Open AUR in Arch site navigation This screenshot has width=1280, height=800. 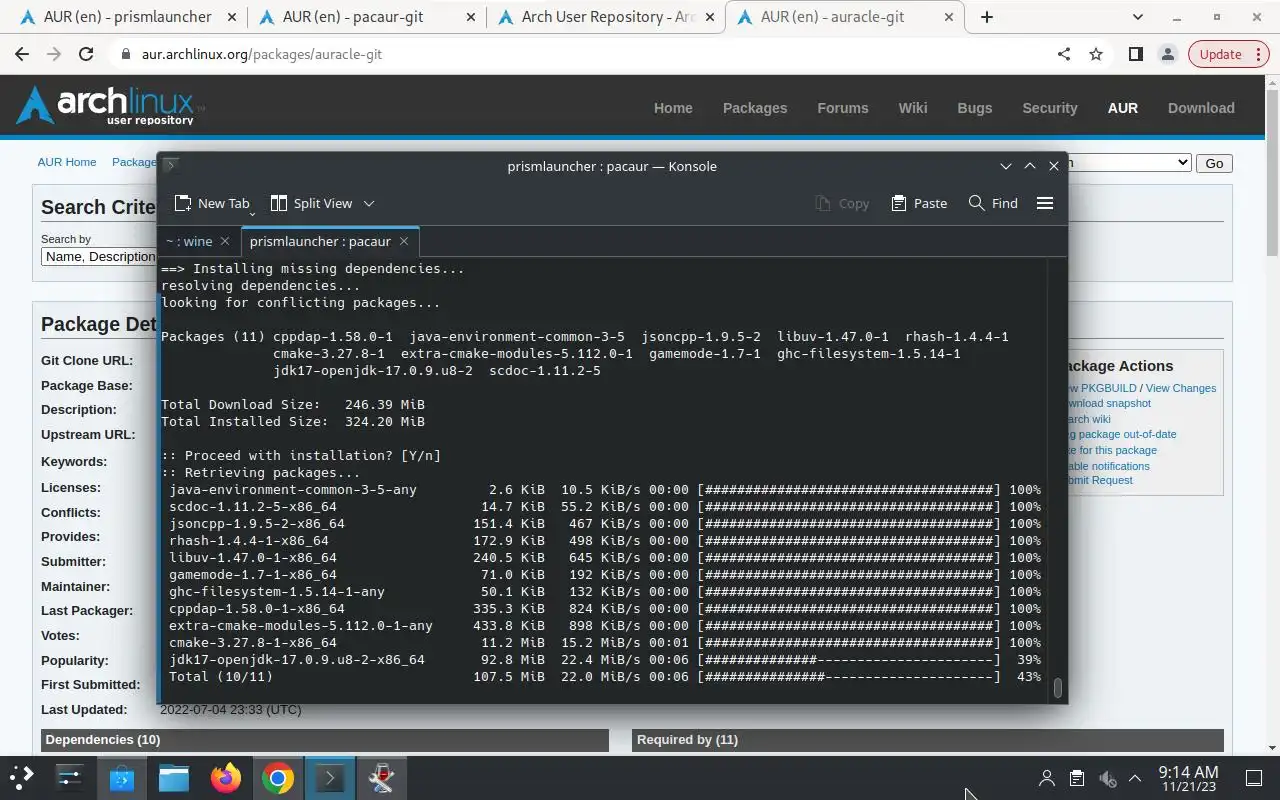pos(1123,108)
